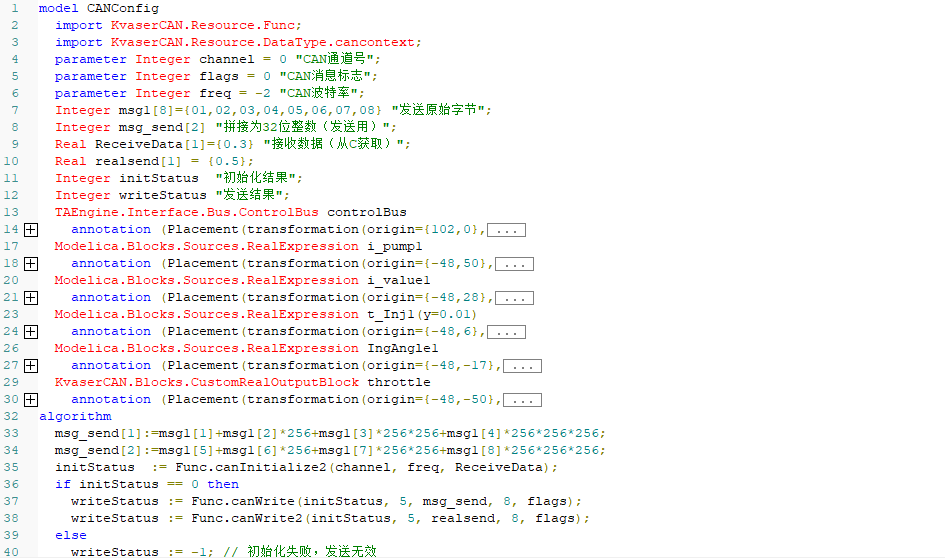The width and height of the screenshot is (945, 558).
Task: Expand the folded annotation on line 18
Action: click(31, 264)
